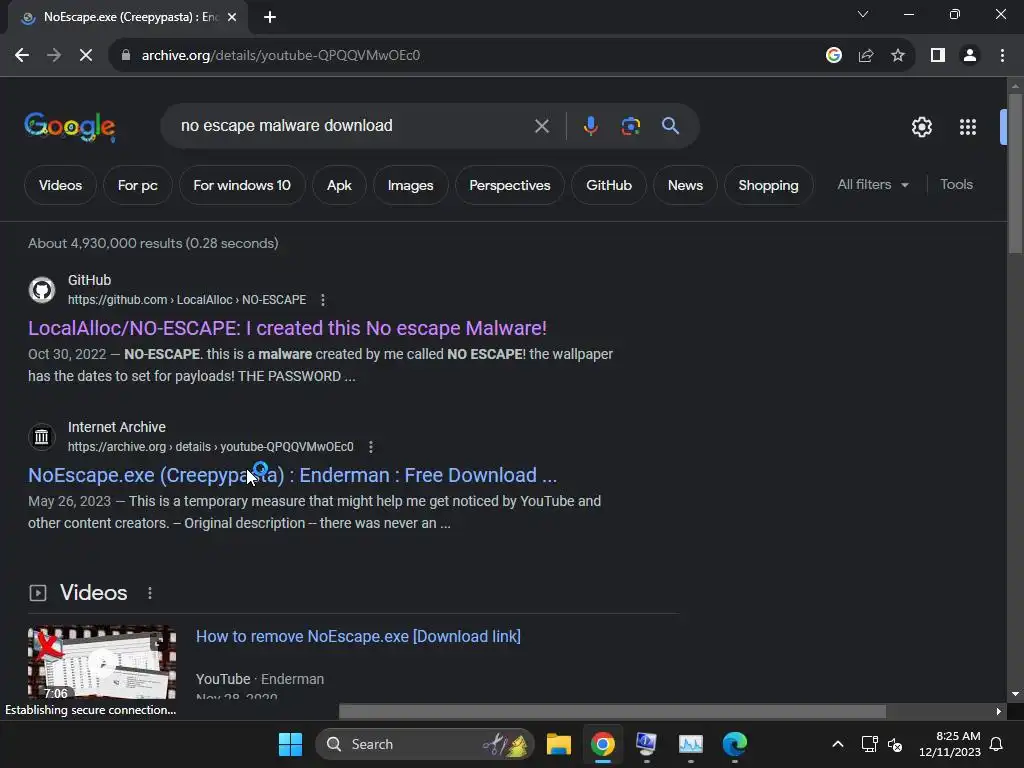Stop page loading with the X button
Screen dimensions: 1024x768
click(86, 56)
